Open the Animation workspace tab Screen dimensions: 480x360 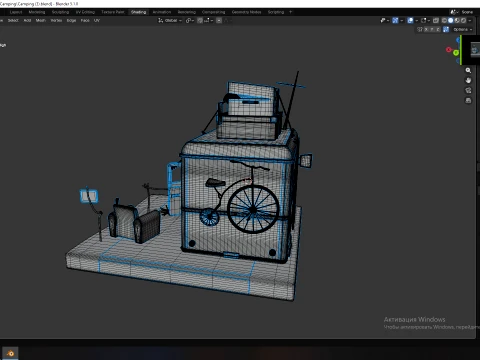162,12
